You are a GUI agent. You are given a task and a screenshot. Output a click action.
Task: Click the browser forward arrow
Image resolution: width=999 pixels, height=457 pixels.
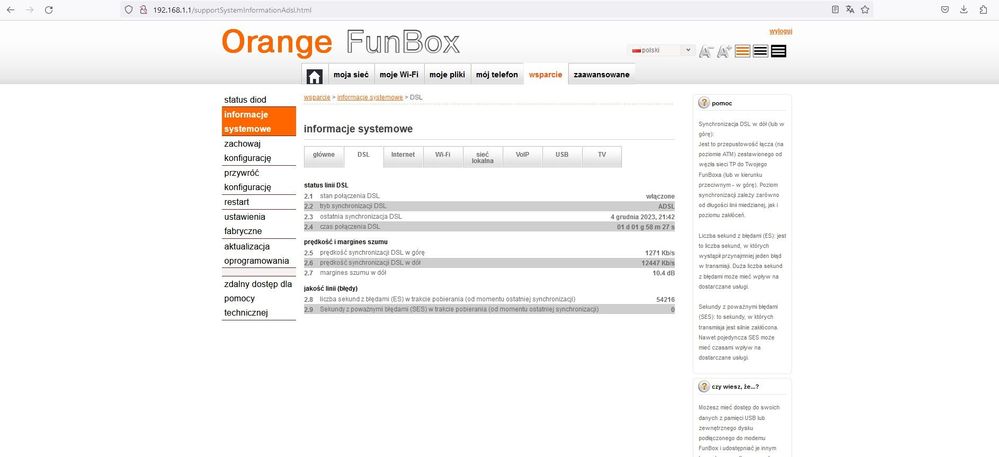click(29, 10)
